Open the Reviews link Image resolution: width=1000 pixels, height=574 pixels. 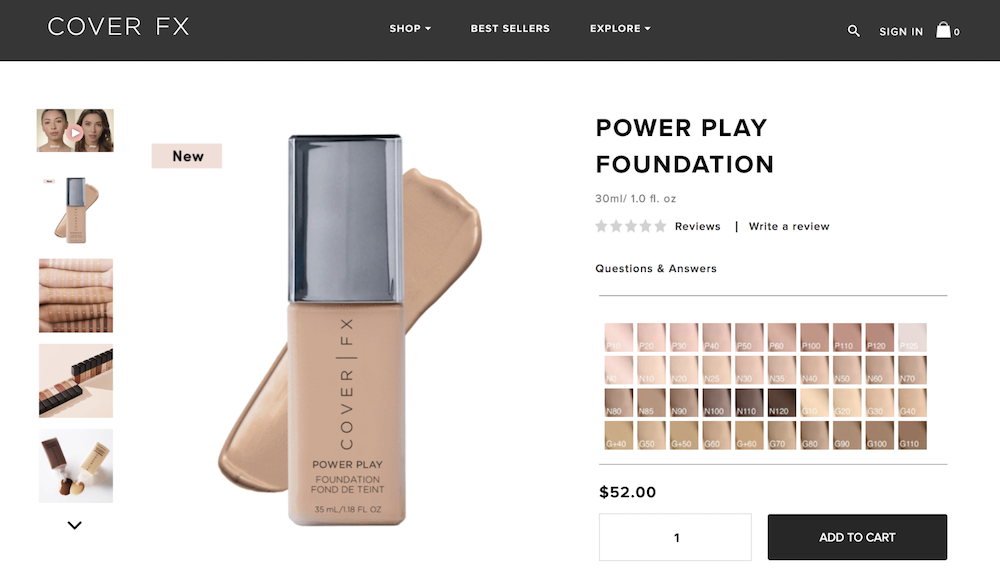tap(698, 226)
